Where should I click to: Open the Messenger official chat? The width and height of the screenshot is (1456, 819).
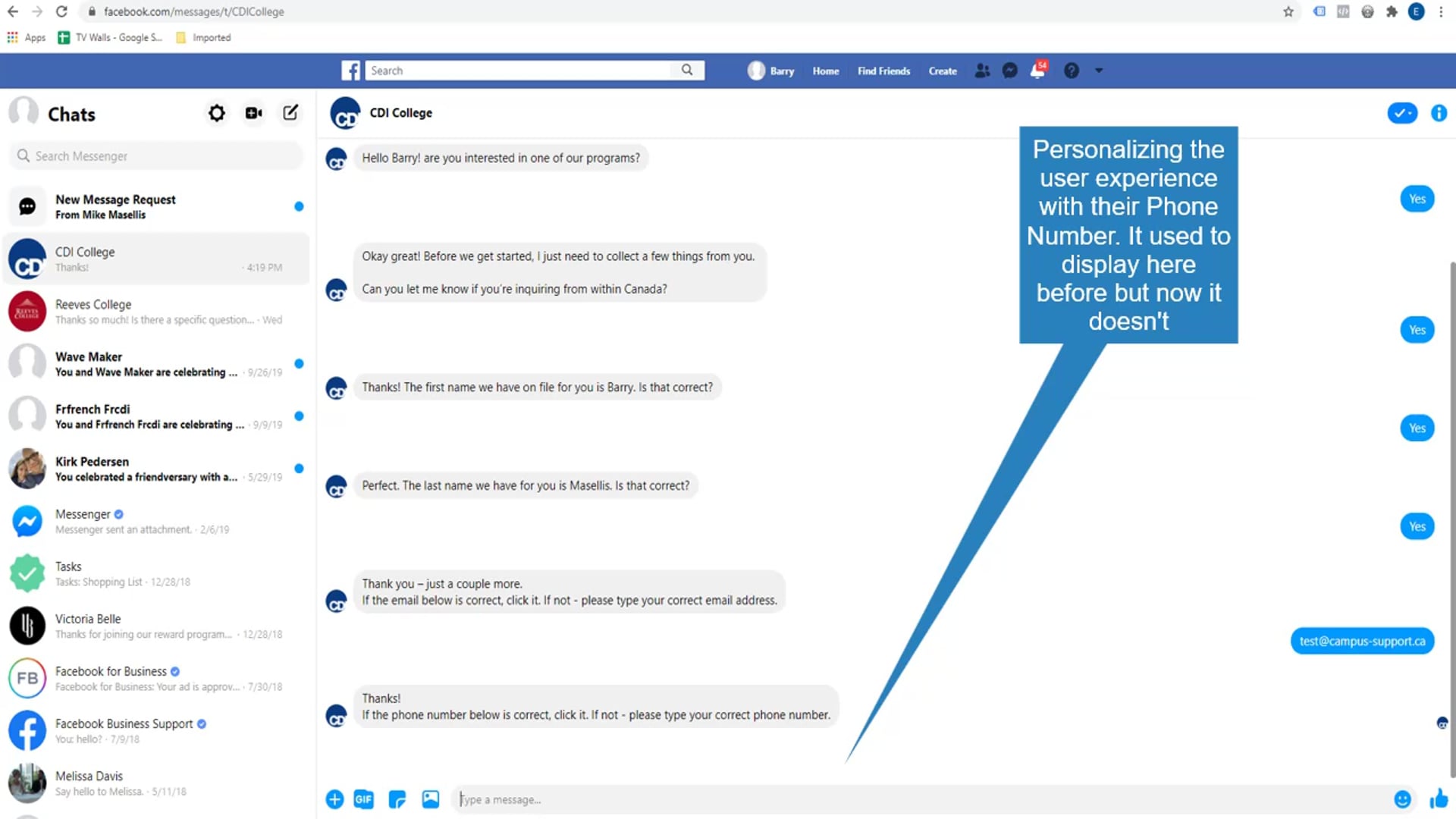(x=156, y=521)
